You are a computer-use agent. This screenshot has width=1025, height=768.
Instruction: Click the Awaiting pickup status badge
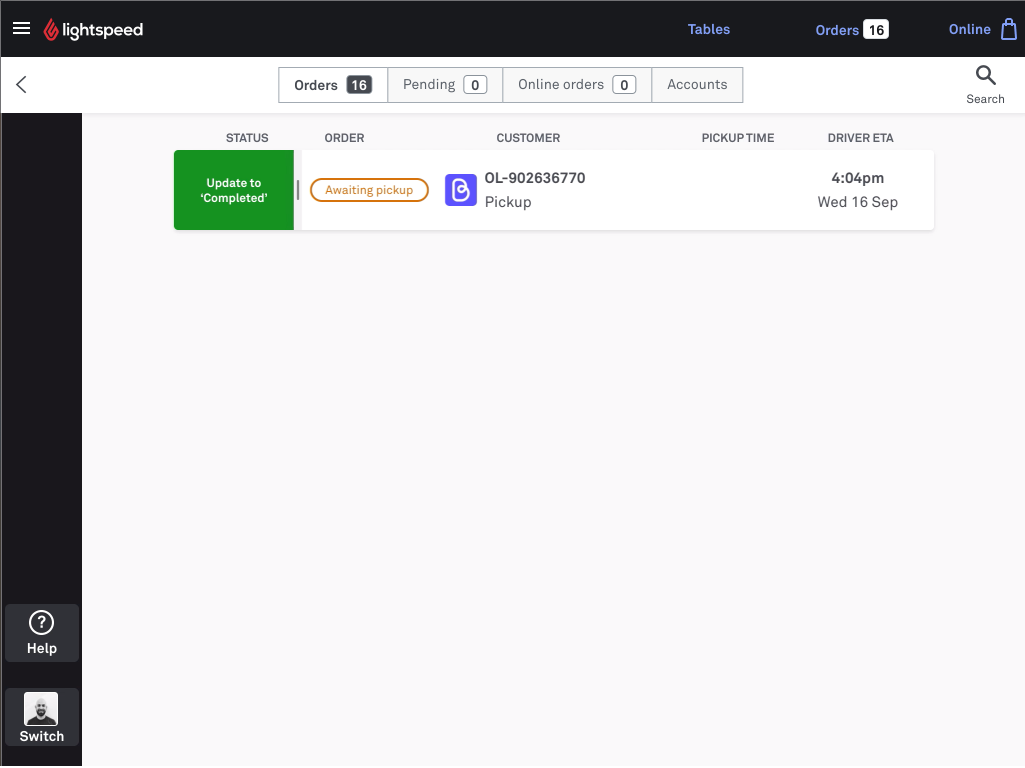(x=369, y=190)
